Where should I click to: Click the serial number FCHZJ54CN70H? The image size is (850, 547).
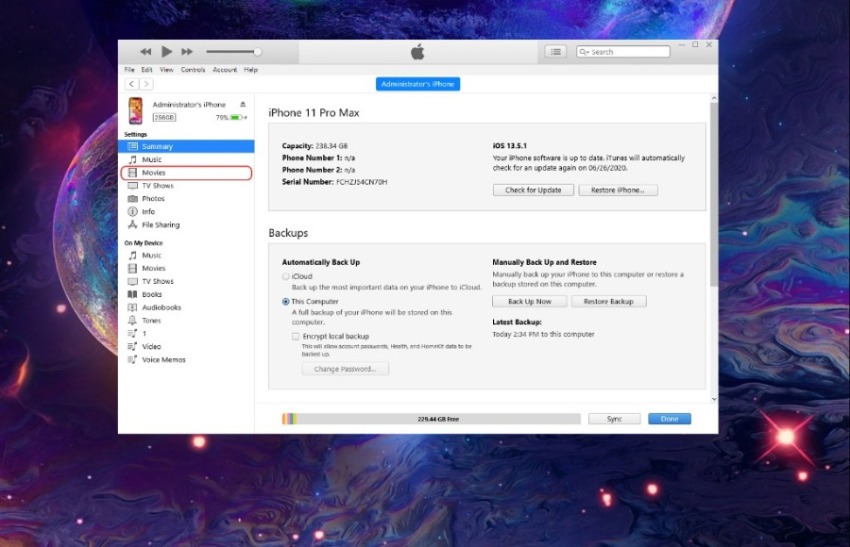click(x=362, y=182)
